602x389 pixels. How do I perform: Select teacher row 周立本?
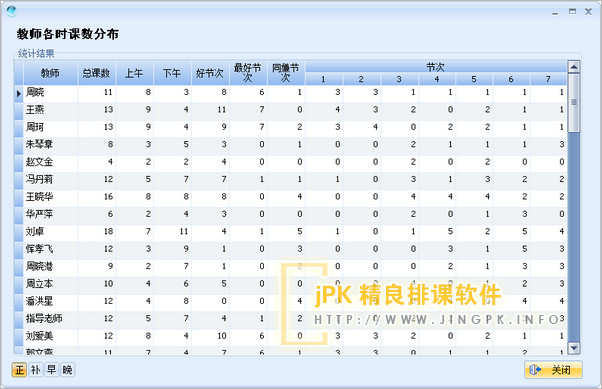pos(290,284)
